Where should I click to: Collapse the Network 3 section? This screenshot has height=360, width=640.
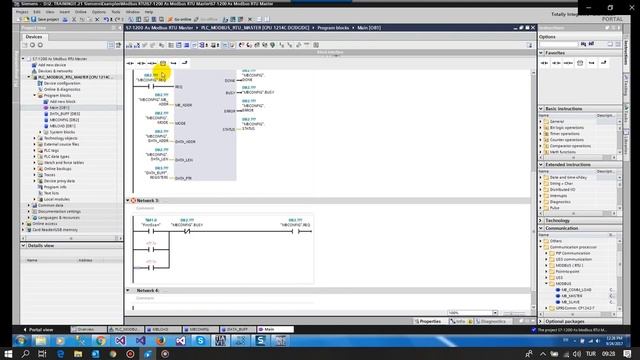click(x=128, y=200)
